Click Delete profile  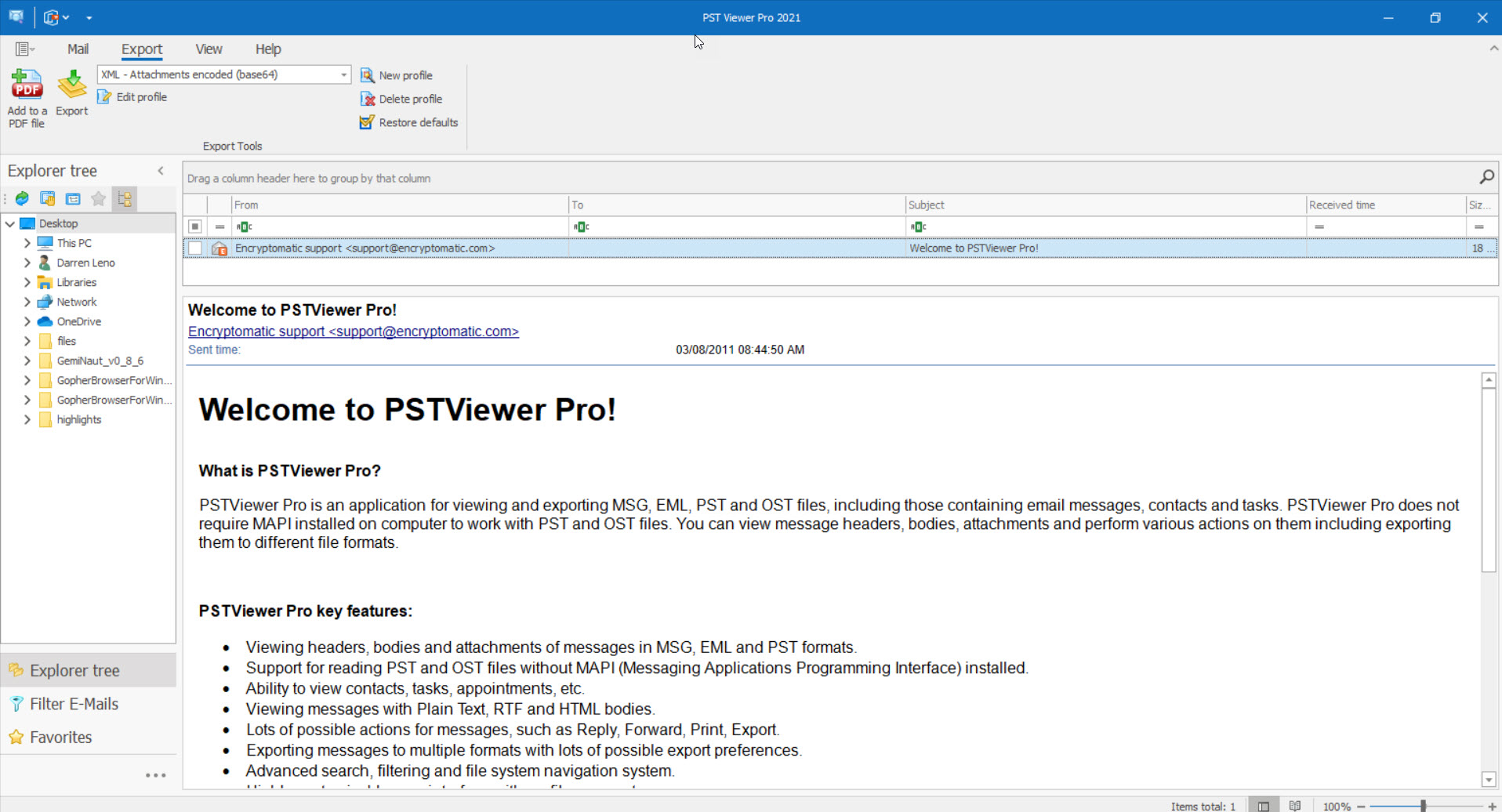coord(401,99)
